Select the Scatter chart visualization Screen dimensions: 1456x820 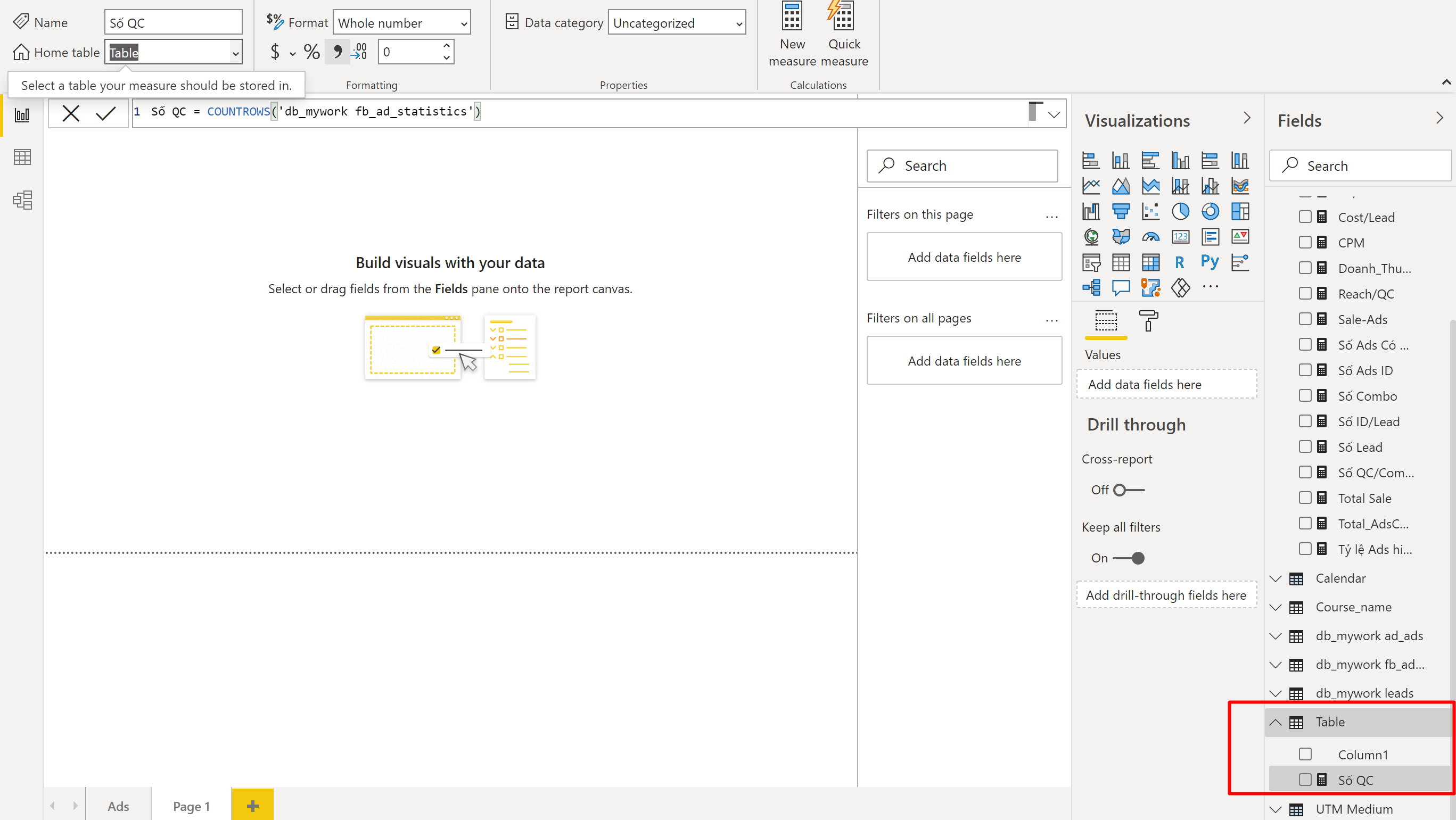(1151, 211)
